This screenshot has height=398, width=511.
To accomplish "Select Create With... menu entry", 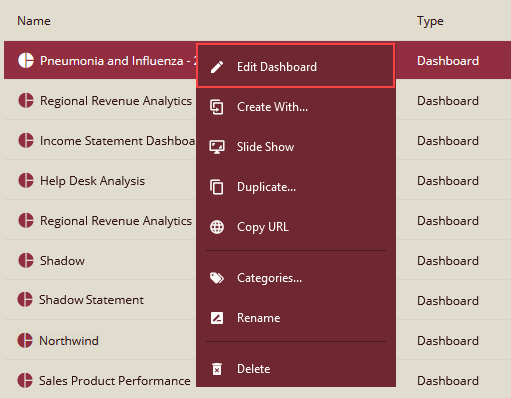I will click(x=296, y=107).
